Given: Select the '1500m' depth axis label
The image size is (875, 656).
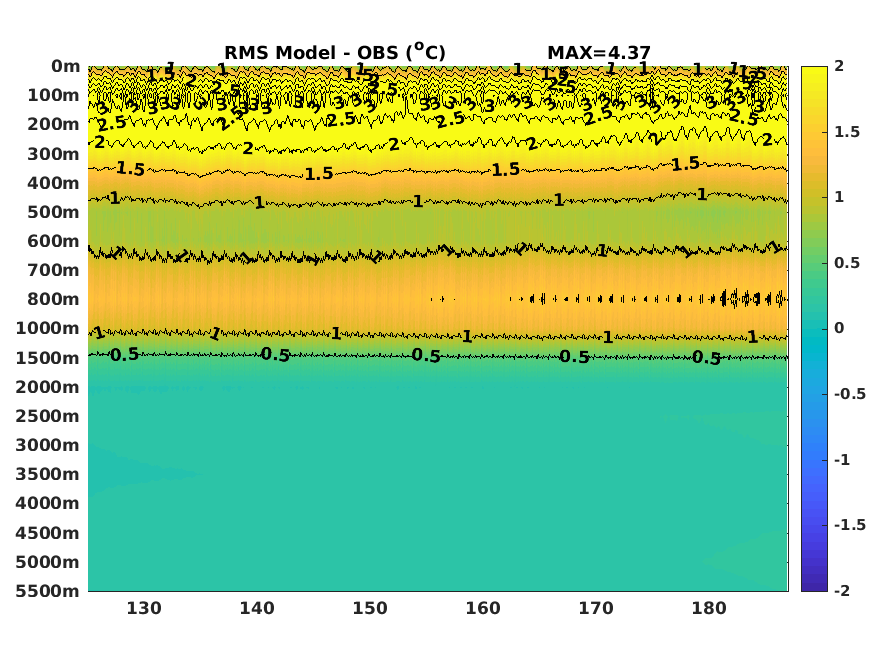Looking at the screenshot, I should click(48, 358).
